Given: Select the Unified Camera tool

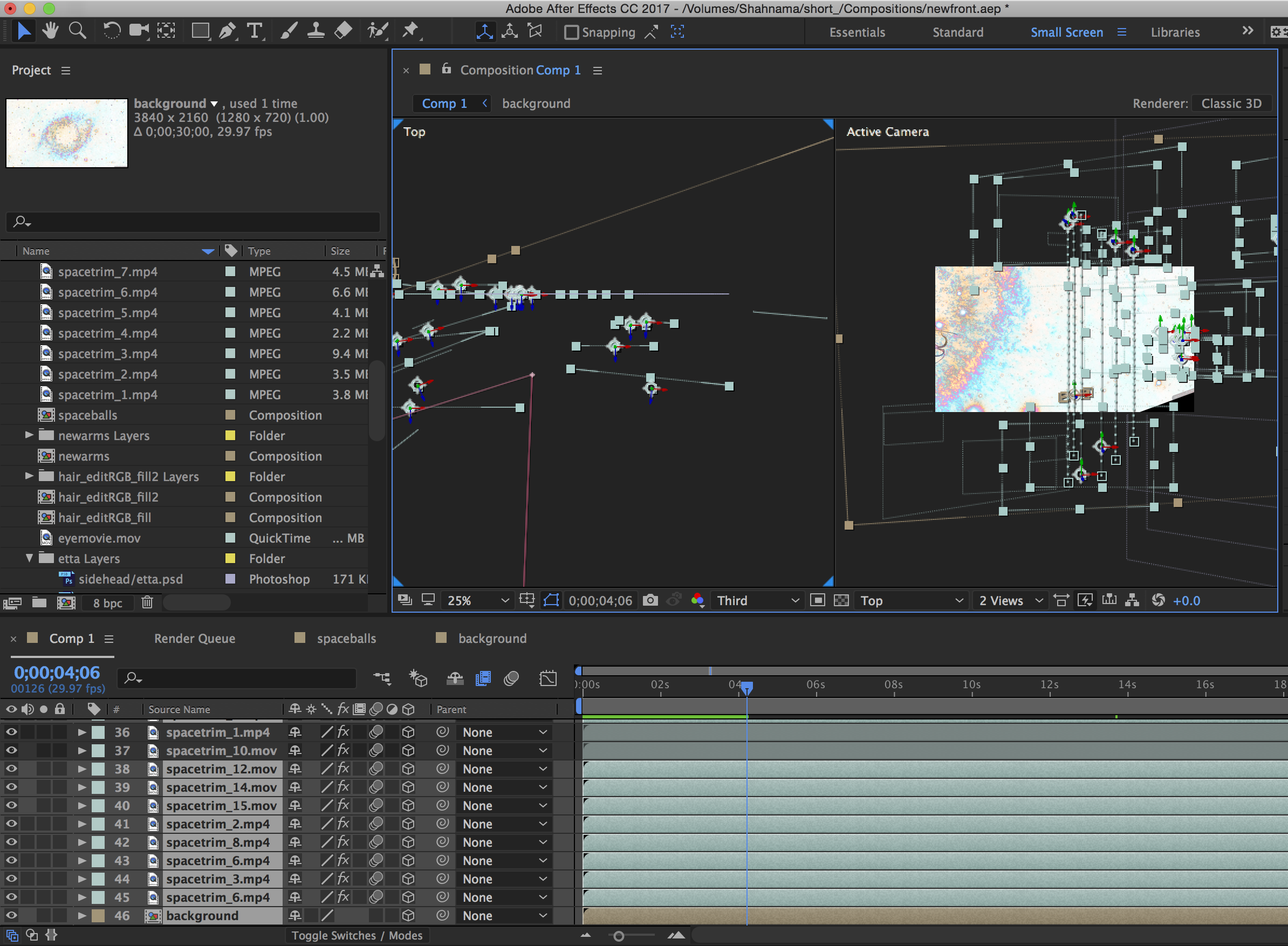Looking at the screenshot, I should click(139, 31).
